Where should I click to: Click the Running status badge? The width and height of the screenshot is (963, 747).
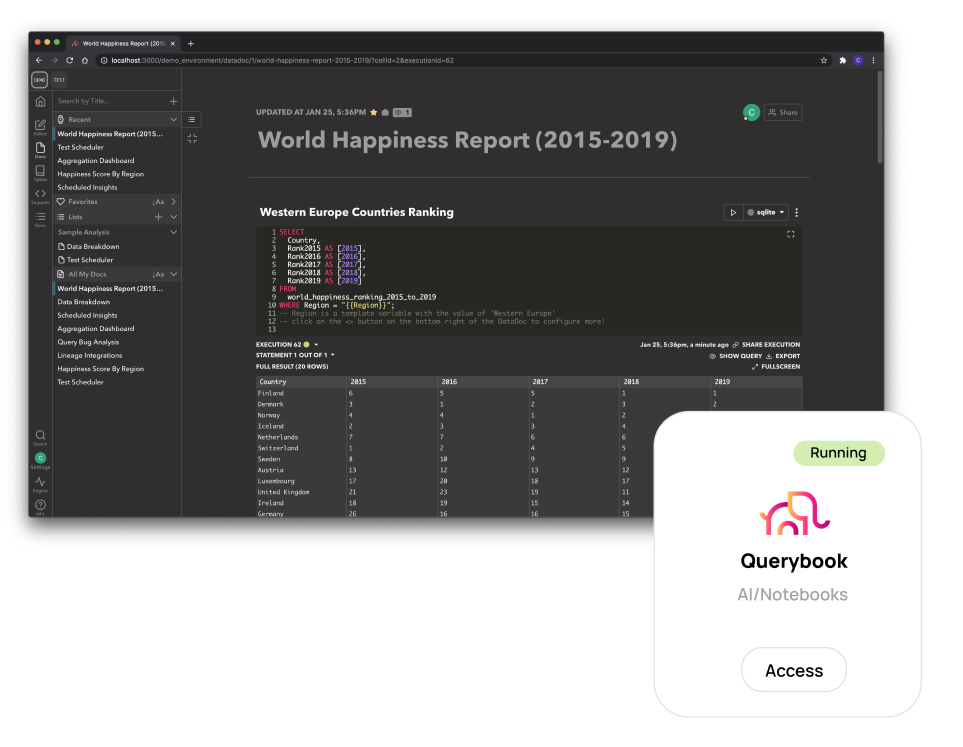coord(839,453)
